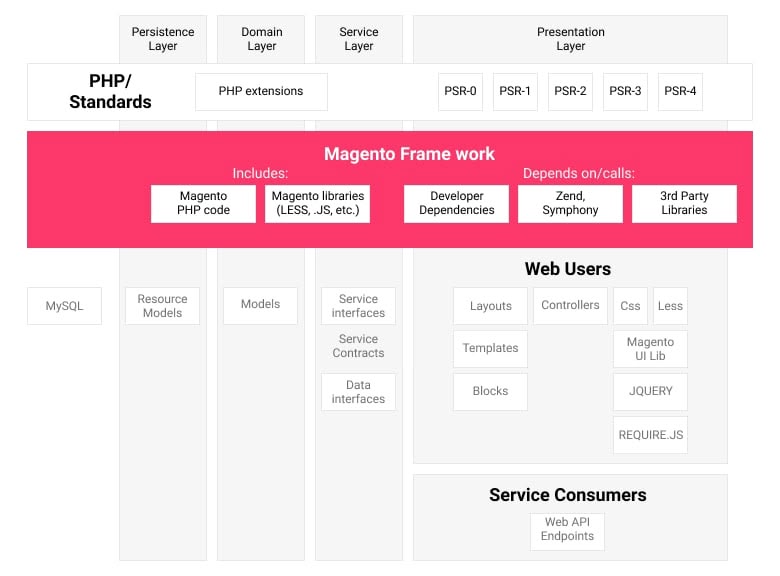
Task: Click the Blocks box
Action: (490, 391)
